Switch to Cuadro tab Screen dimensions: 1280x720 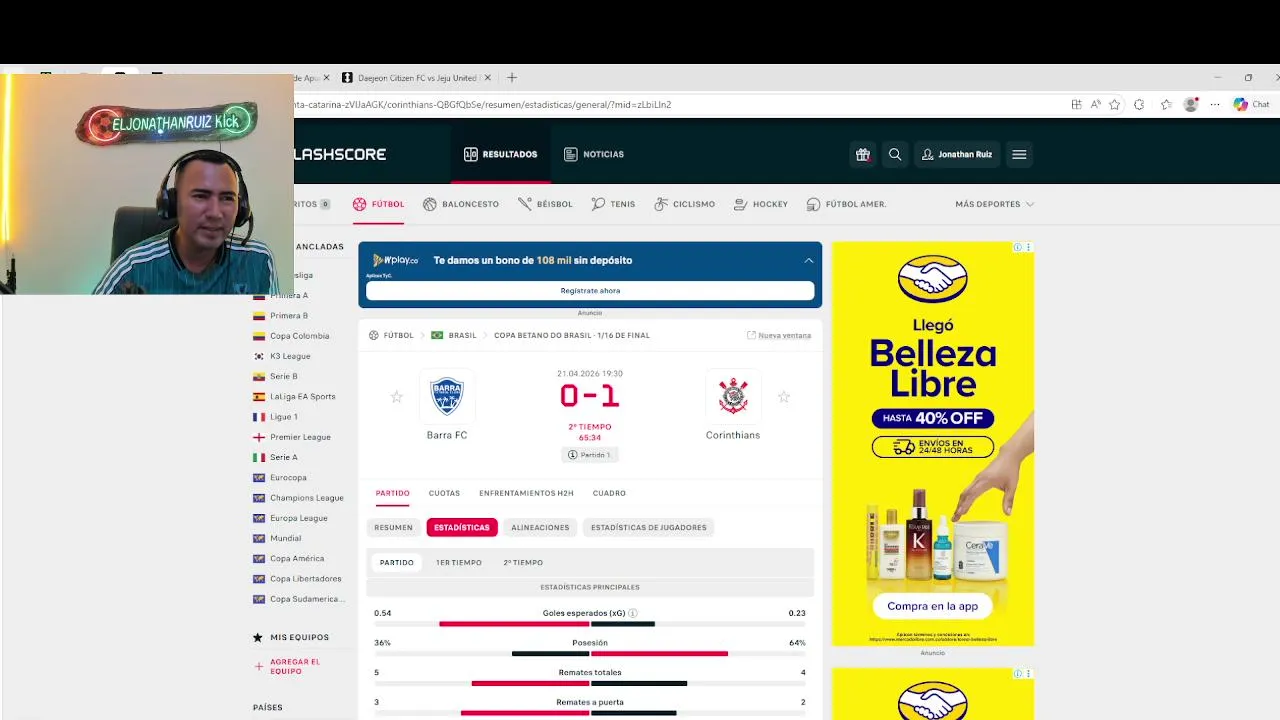click(x=609, y=493)
